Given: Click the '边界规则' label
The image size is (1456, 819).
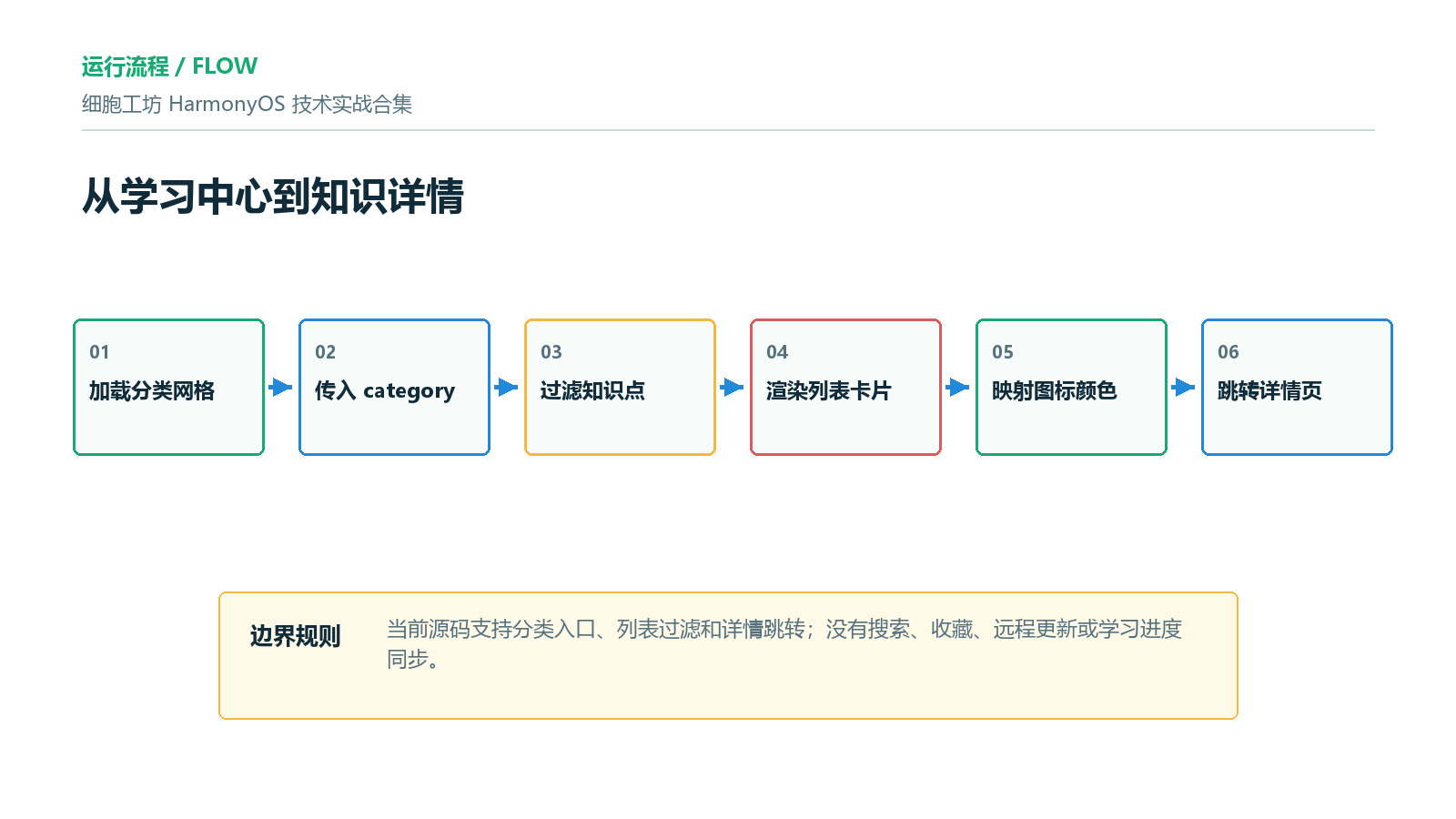Looking at the screenshot, I should point(295,636).
